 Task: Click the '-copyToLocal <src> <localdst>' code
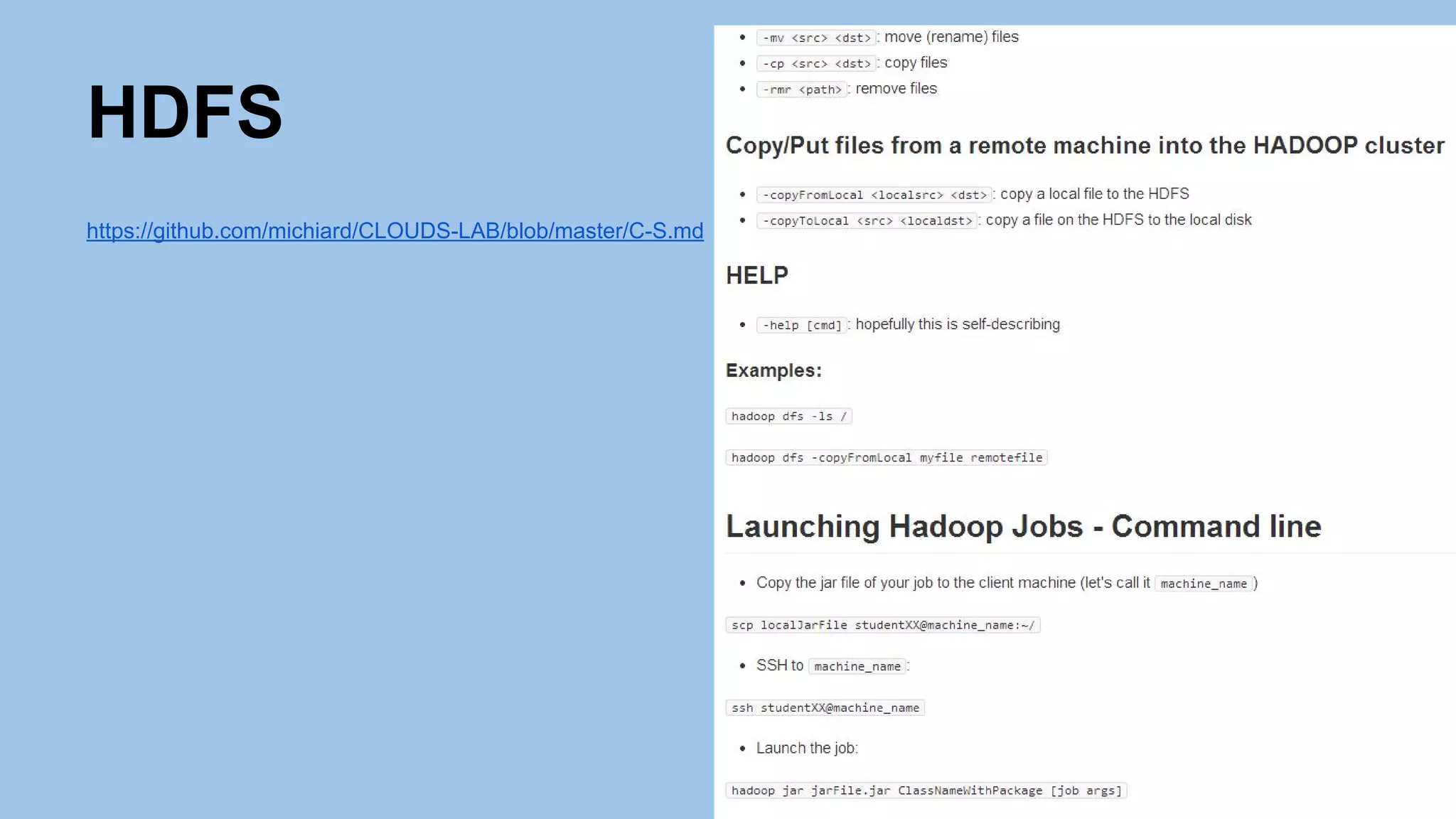[x=867, y=221]
